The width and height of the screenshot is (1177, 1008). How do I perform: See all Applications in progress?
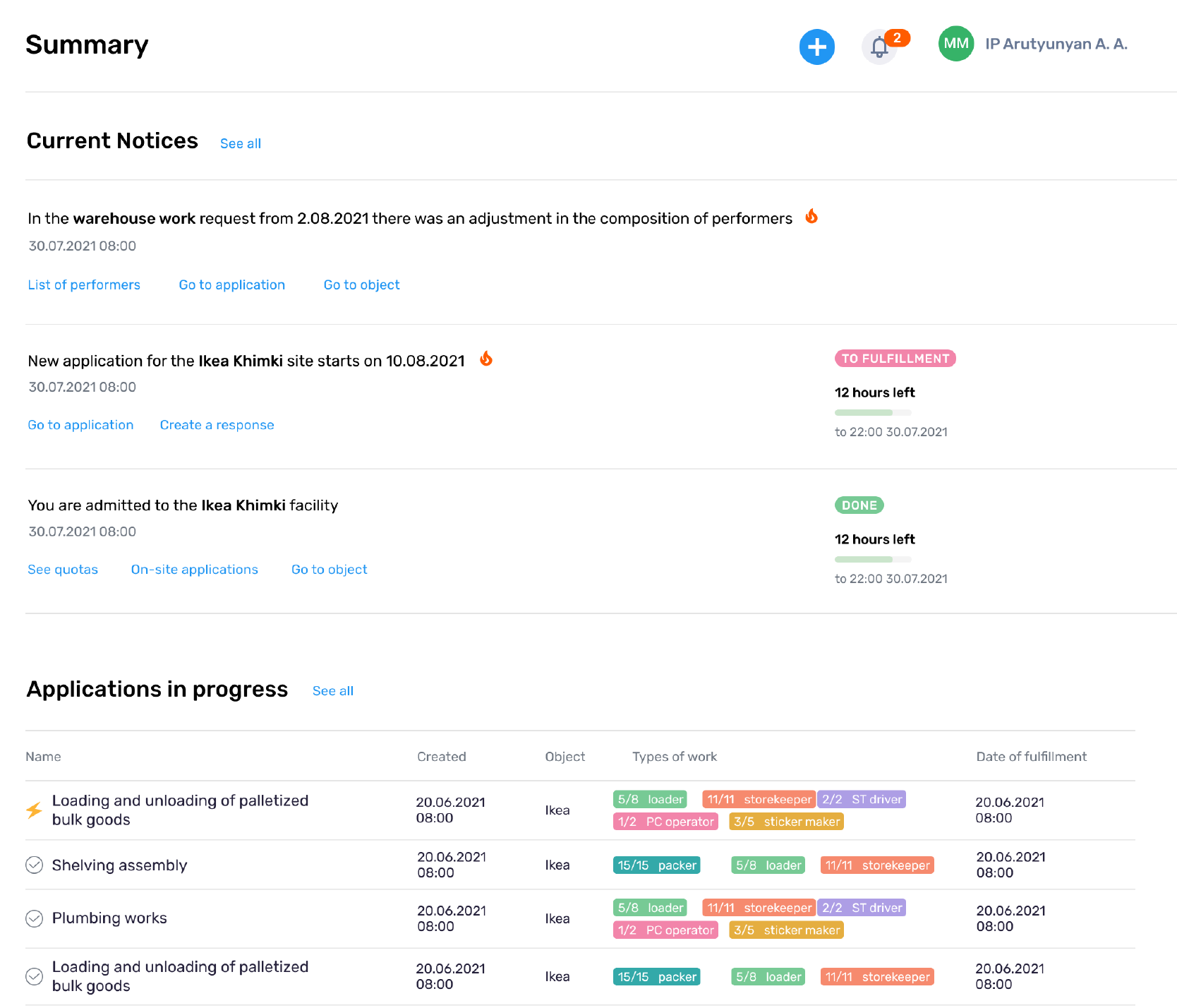tap(332, 691)
